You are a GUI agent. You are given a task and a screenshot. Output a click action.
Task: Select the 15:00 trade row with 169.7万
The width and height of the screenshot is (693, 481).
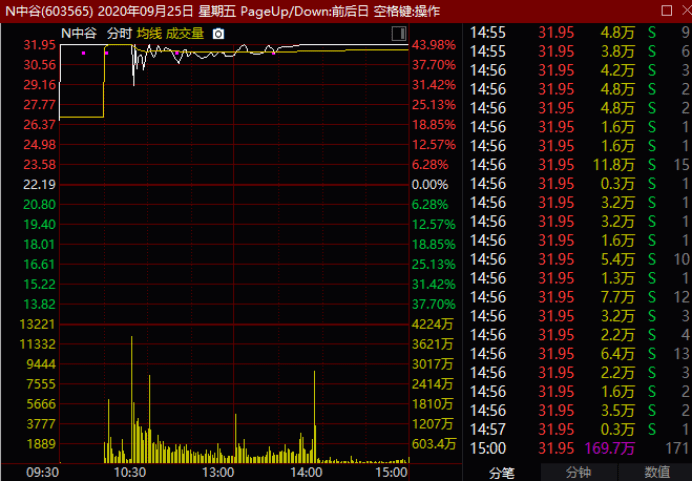point(580,448)
